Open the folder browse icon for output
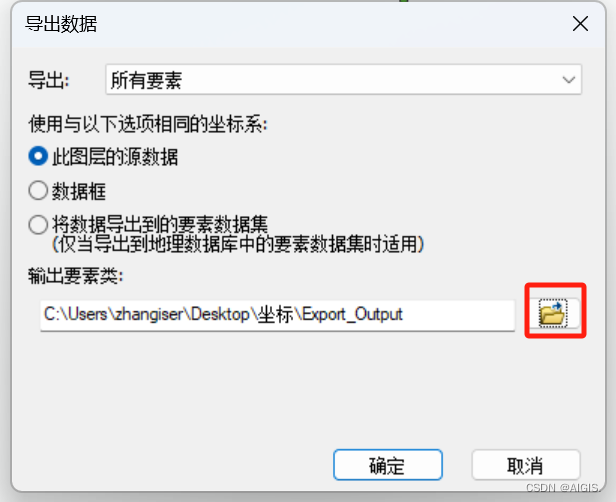The image size is (616, 502). tap(554, 313)
